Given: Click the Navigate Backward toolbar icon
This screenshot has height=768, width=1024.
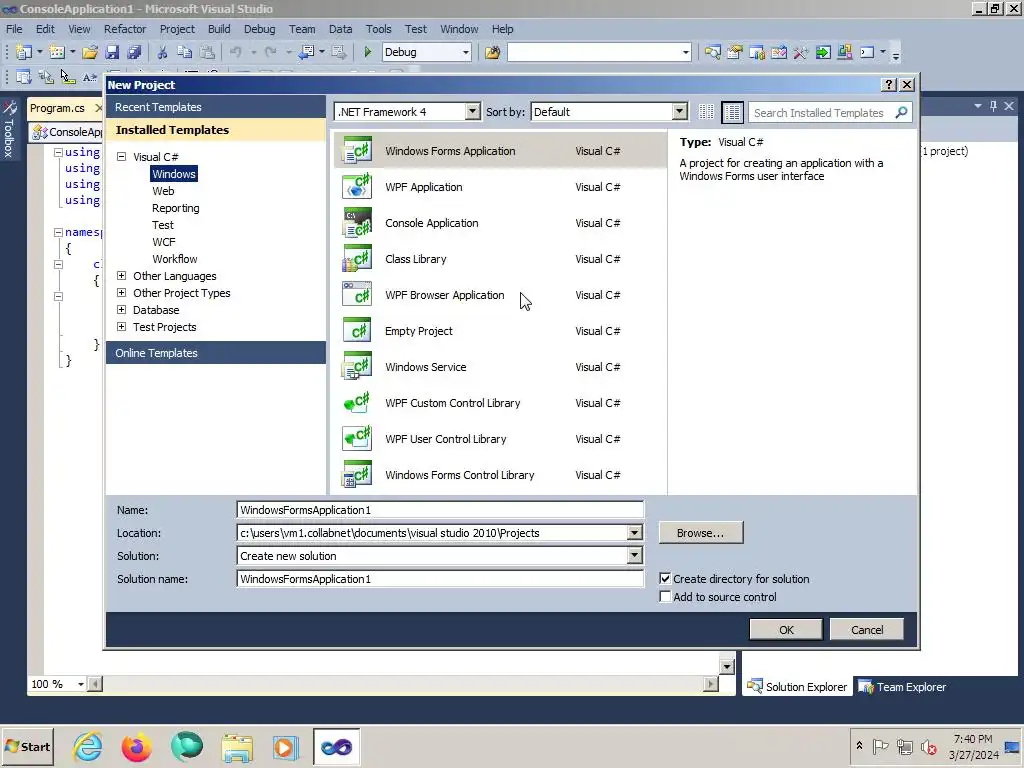Looking at the screenshot, I should pos(306,52).
